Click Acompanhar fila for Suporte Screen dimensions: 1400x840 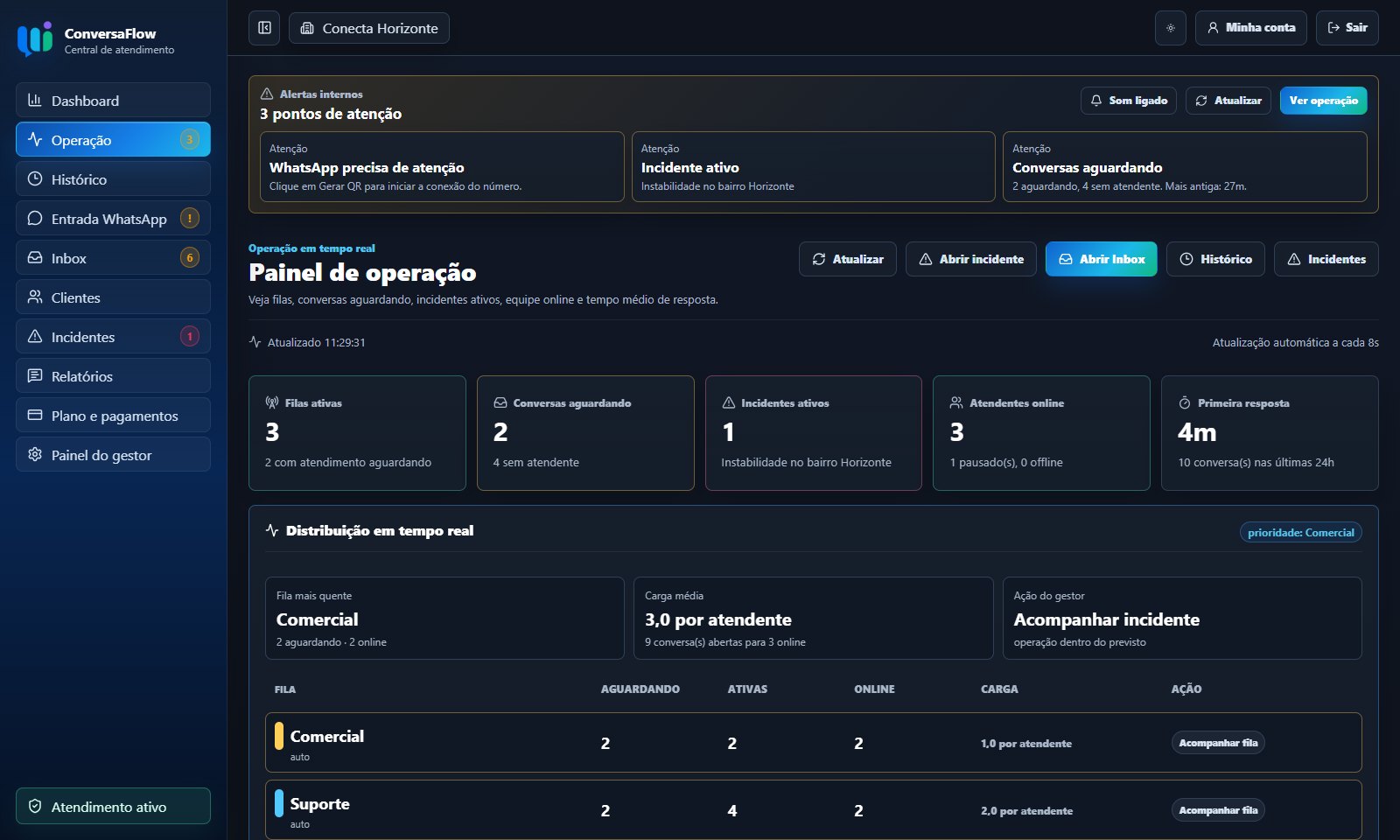(x=1218, y=810)
